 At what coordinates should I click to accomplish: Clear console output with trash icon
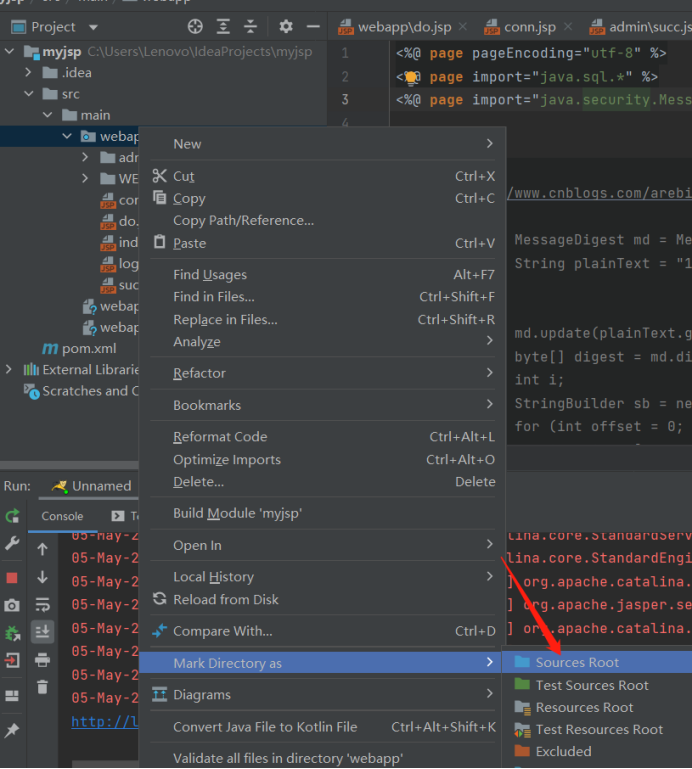coord(42,687)
